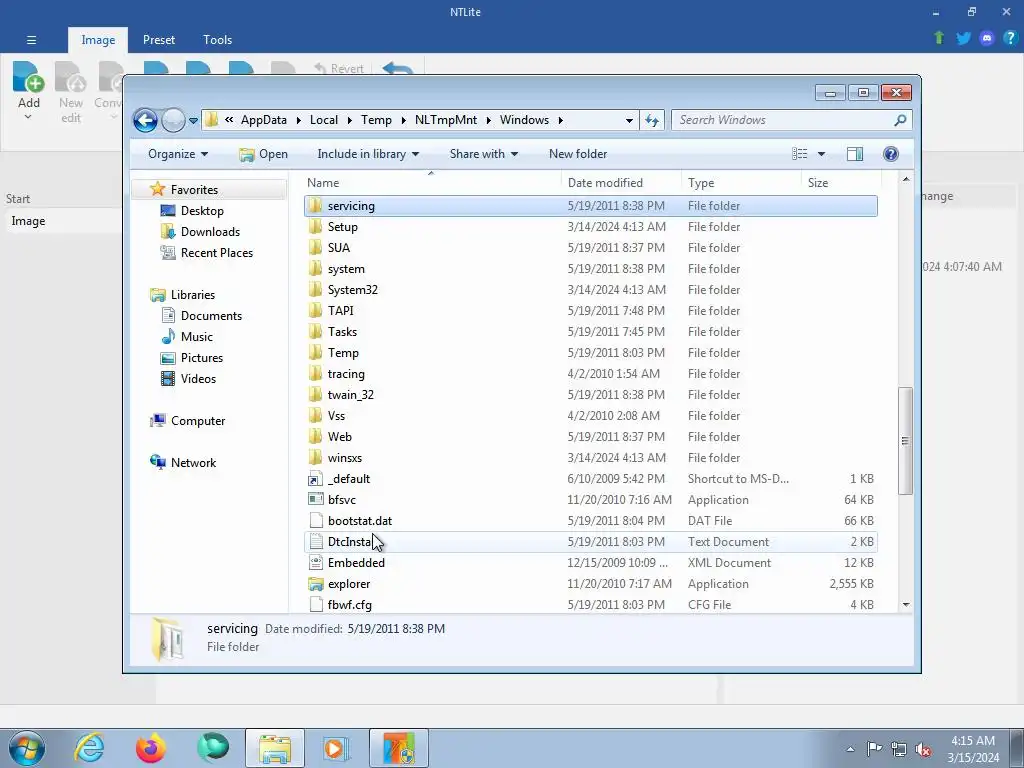This screenshot has width=1024, height=768.
Task: Show hidden tray icons
Action: tap(850, 749)
